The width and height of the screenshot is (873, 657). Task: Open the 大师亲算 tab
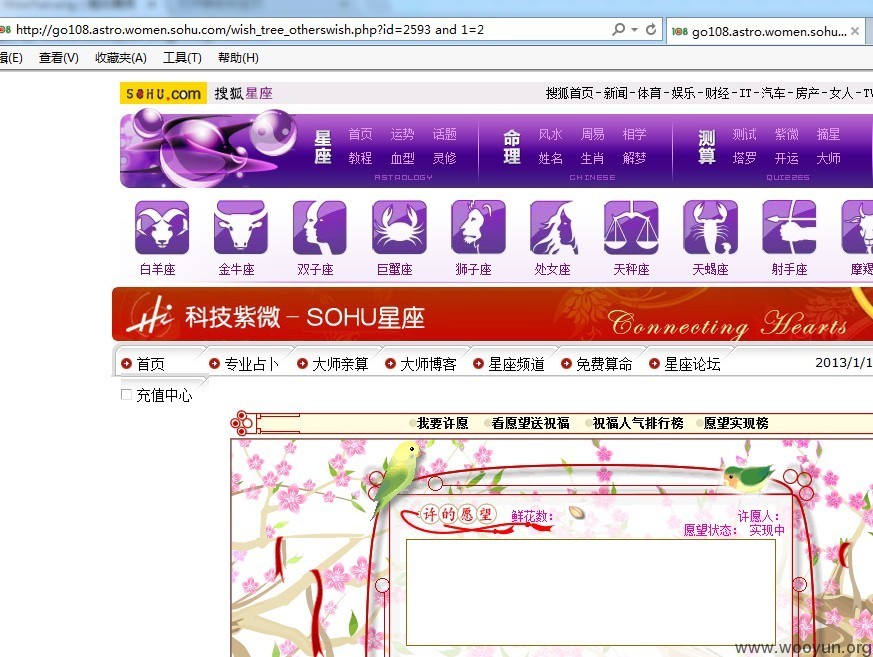click(340, 364)
